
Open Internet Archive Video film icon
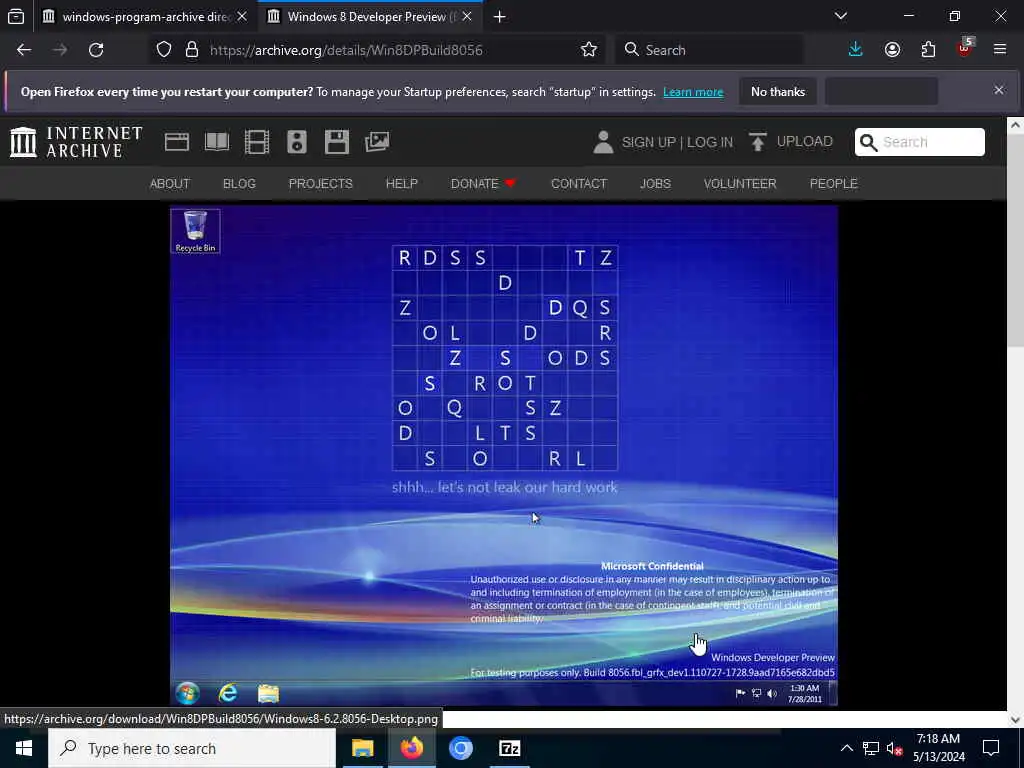point(257,142)
